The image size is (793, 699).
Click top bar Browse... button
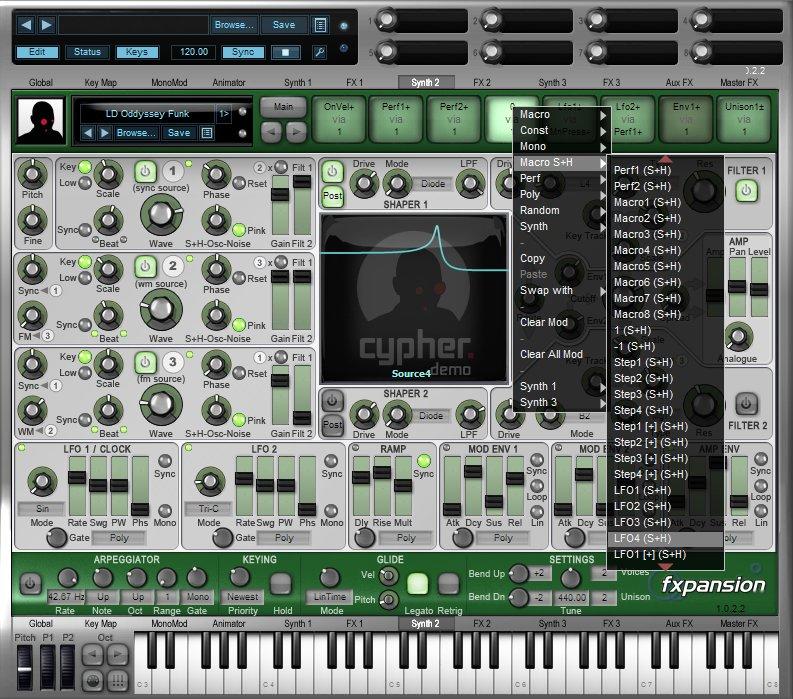tap(234, 25)
